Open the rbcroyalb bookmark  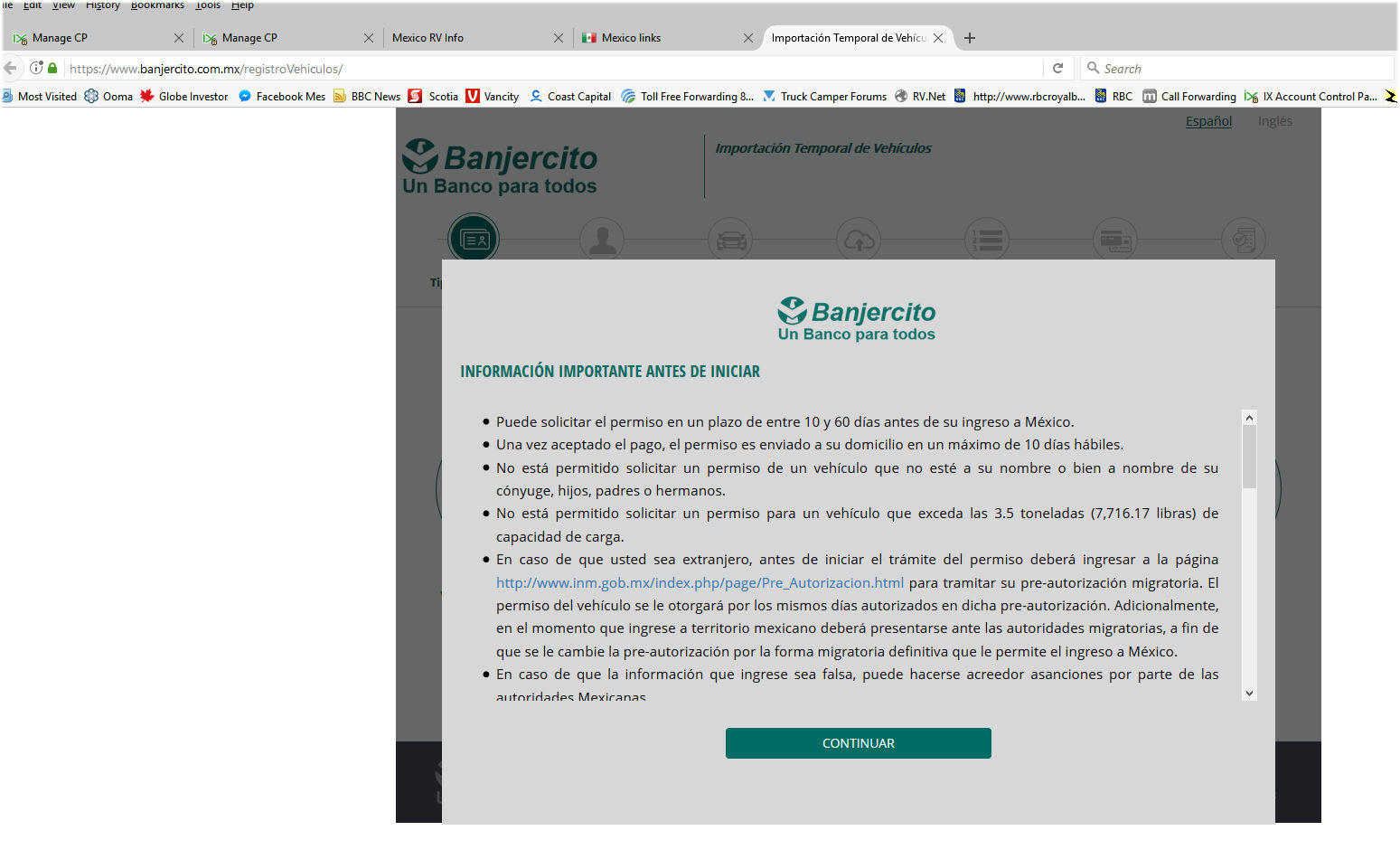point(1020,96)
